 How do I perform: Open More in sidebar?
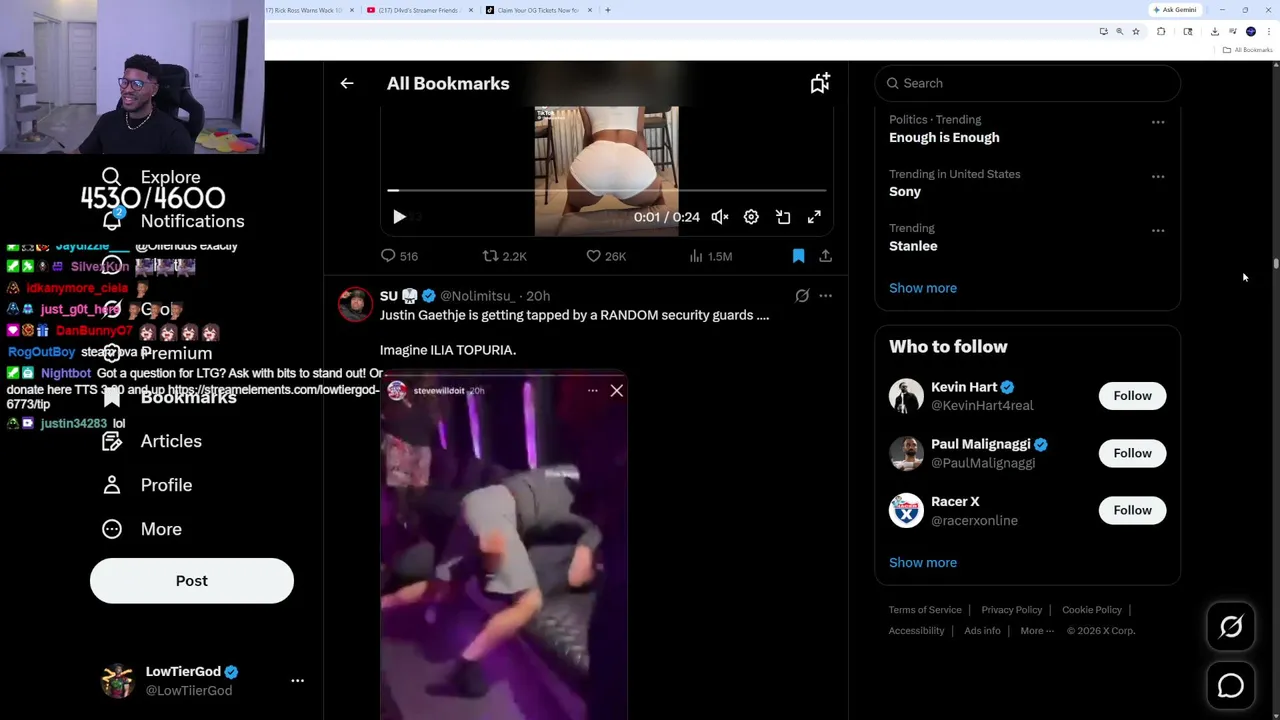[x=142, y=529]
